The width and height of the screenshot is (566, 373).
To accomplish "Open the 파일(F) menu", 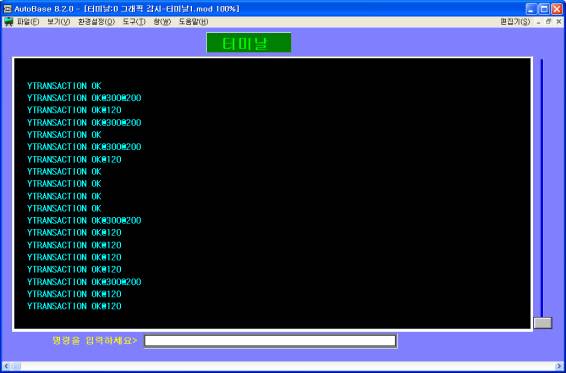I will coord(28,22).
